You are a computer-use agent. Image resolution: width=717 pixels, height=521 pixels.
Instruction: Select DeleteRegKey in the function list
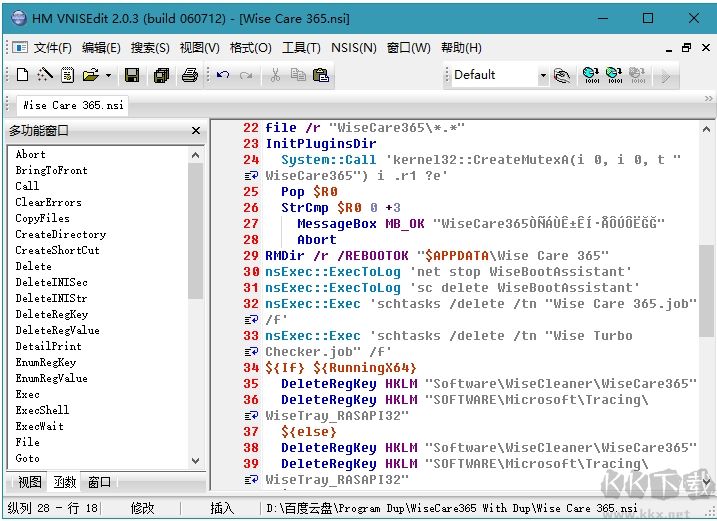(x=51, y=314)
